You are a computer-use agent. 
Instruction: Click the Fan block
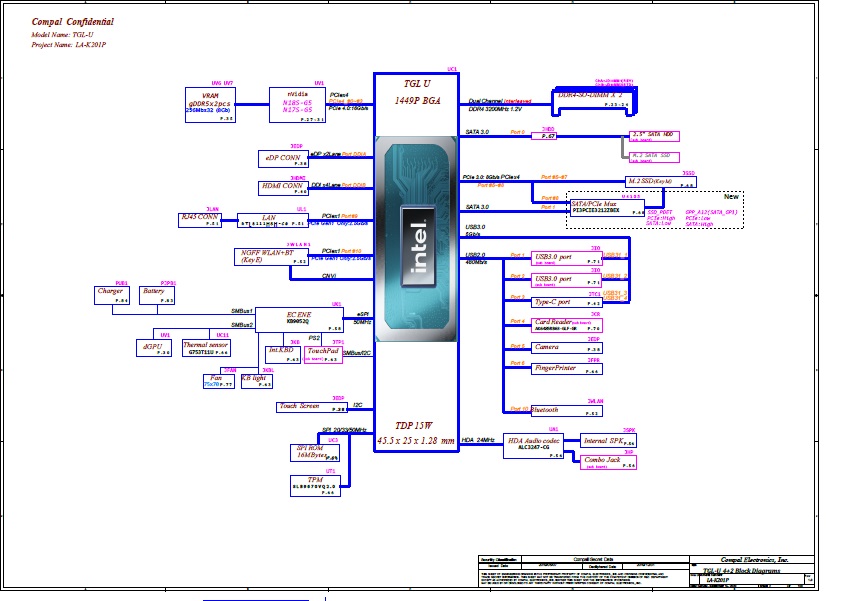(x=219, y=381)
